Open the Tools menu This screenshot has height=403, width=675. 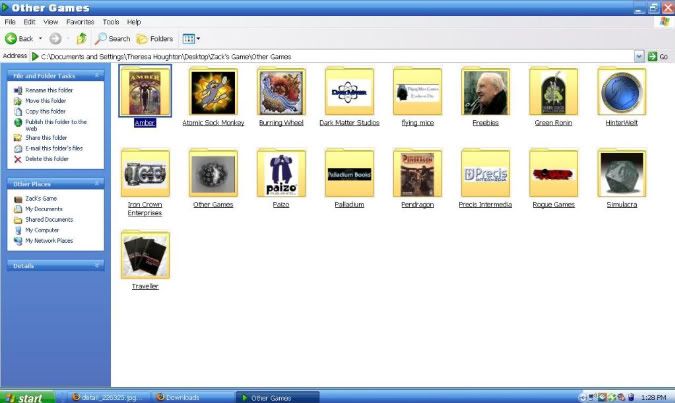[x=111, y=22]
